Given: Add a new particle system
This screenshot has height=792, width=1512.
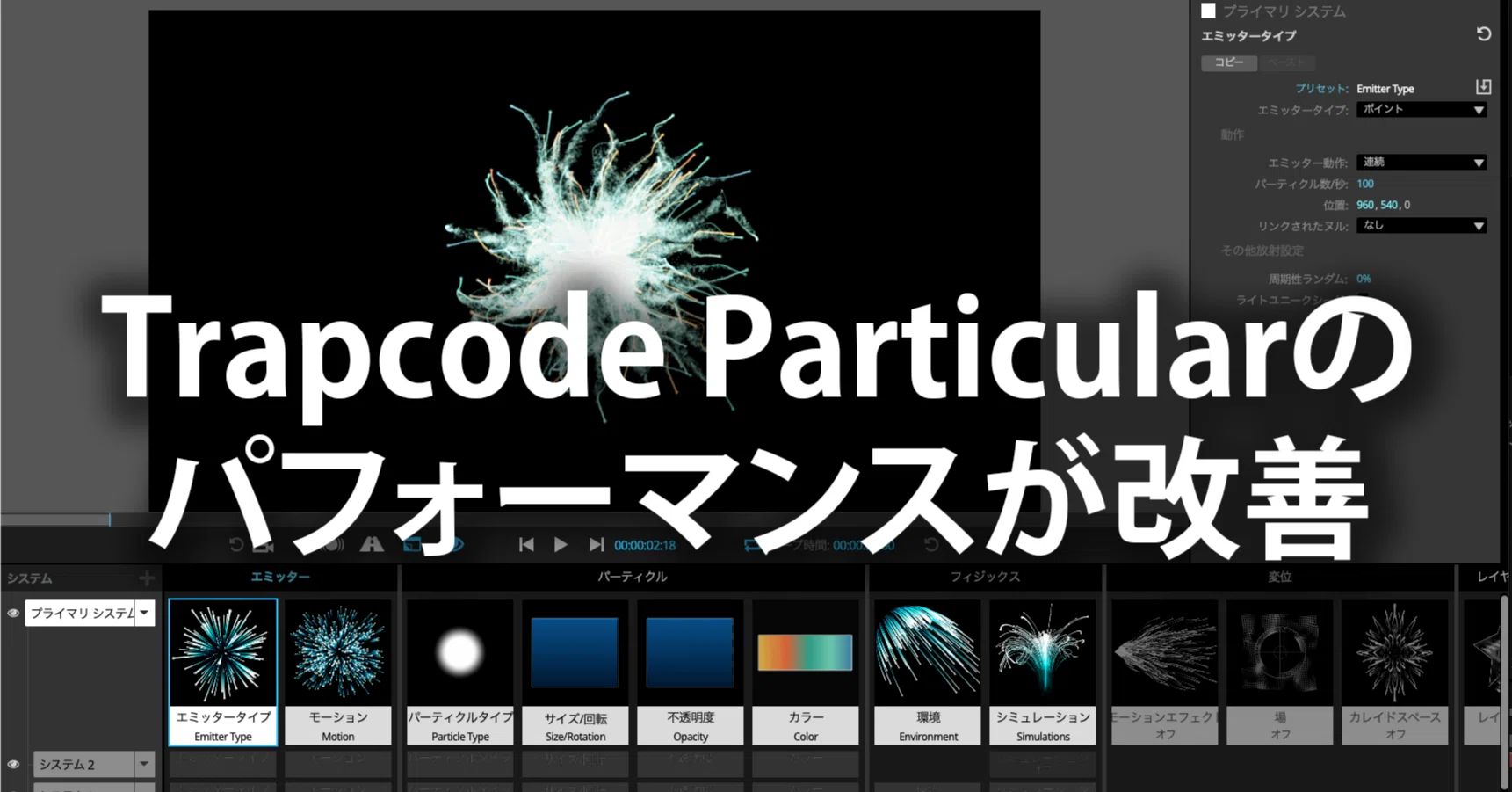Looking at the screenshot, I should [147, 578].
